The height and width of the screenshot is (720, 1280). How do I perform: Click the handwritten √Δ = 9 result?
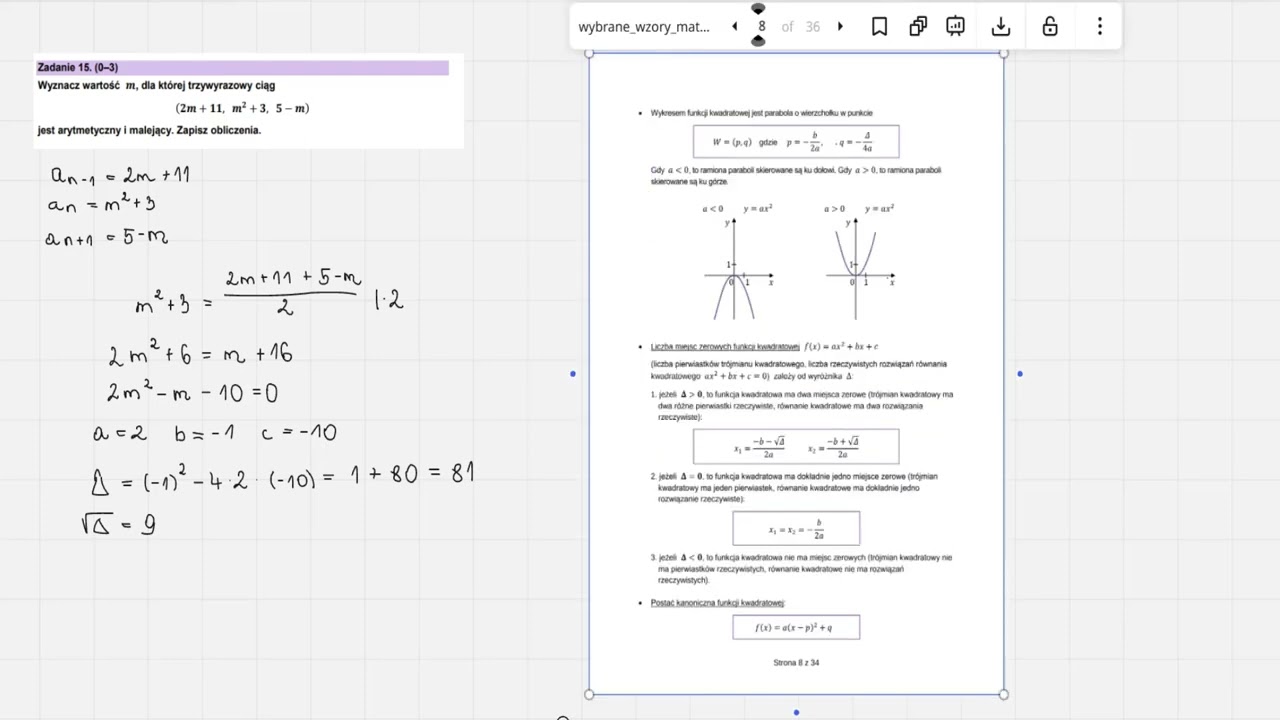click(118, 524)
